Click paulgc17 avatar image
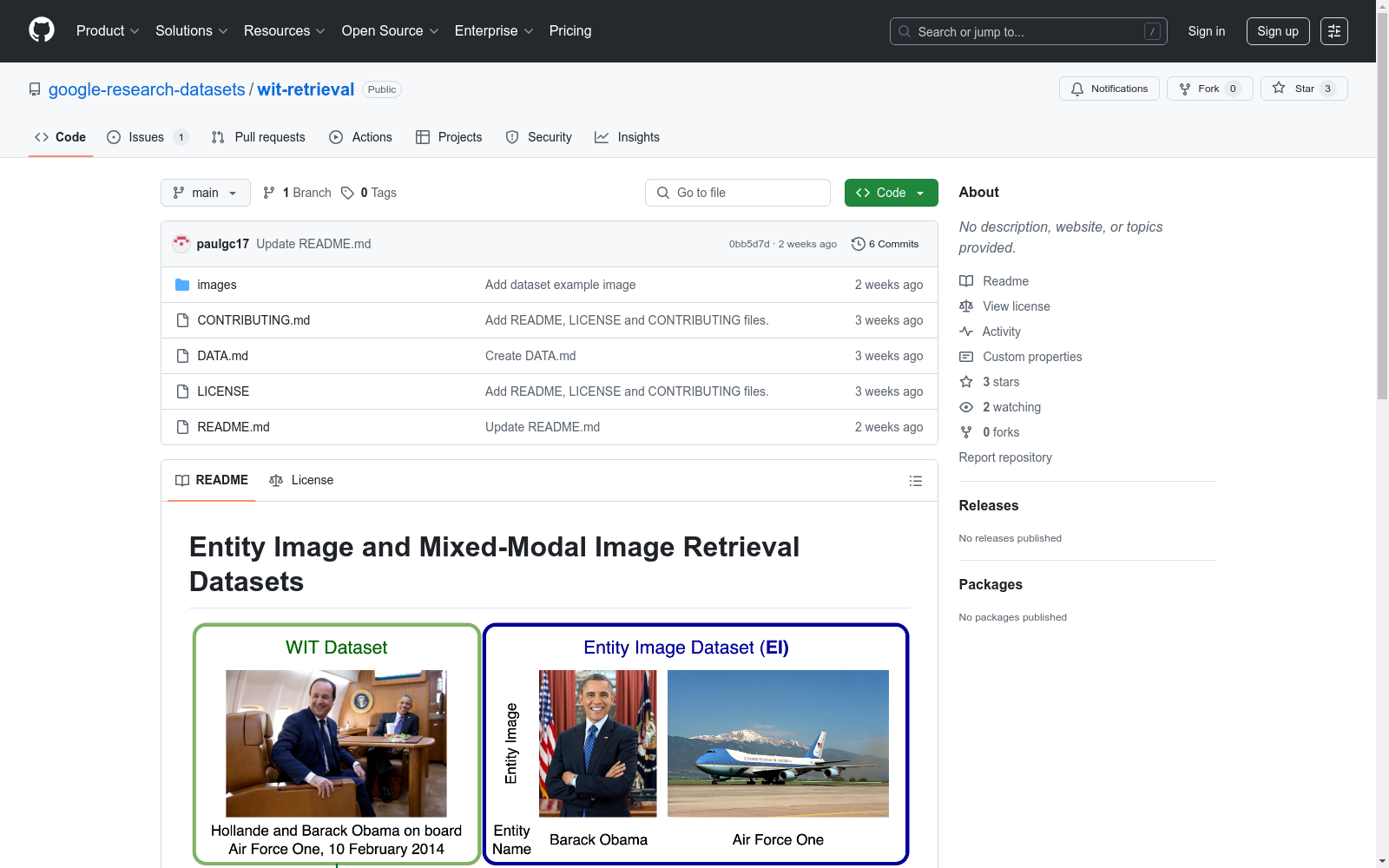Image resolution: width=1389 pixels, height=868 pixels. pos(181,244)
